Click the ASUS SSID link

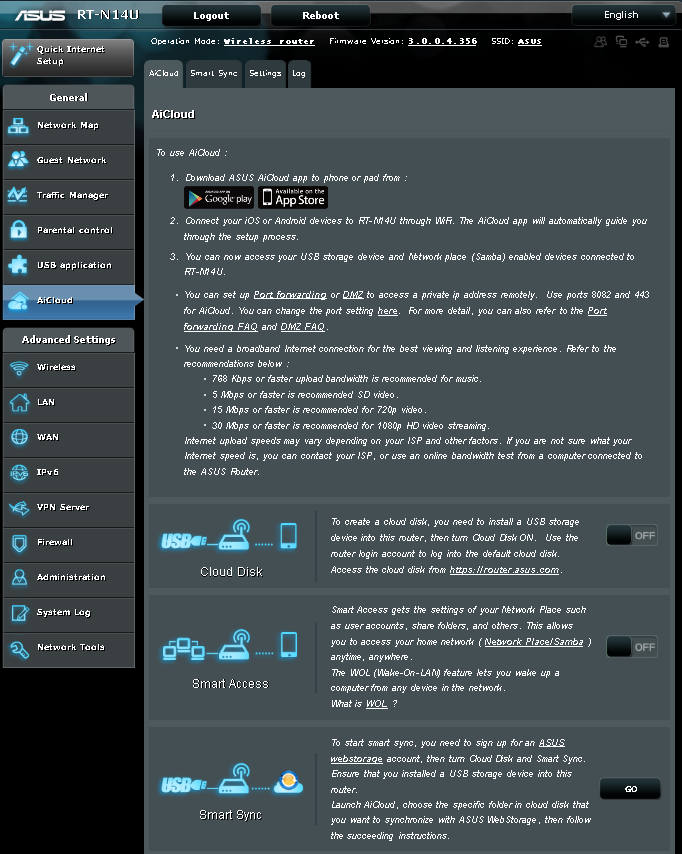[529, 41]
